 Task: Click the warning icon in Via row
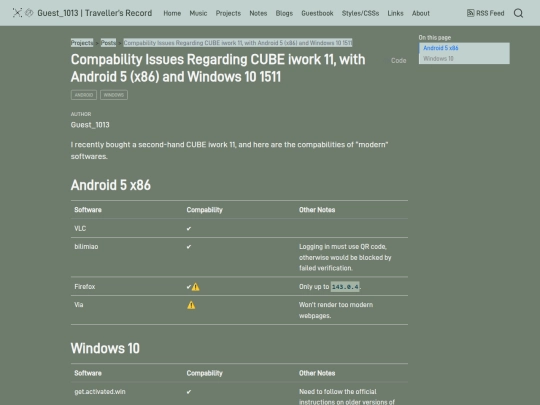click(x=191, y=305)
